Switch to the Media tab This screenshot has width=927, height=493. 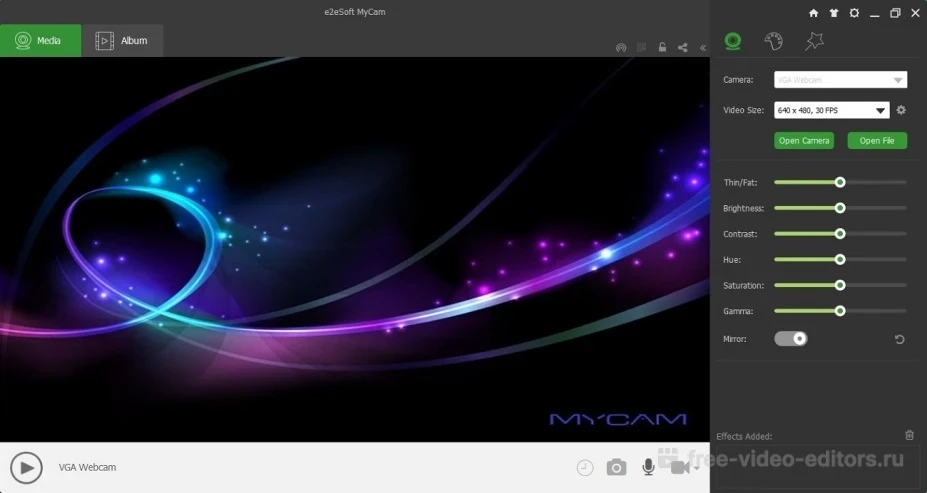click(40, 41)
